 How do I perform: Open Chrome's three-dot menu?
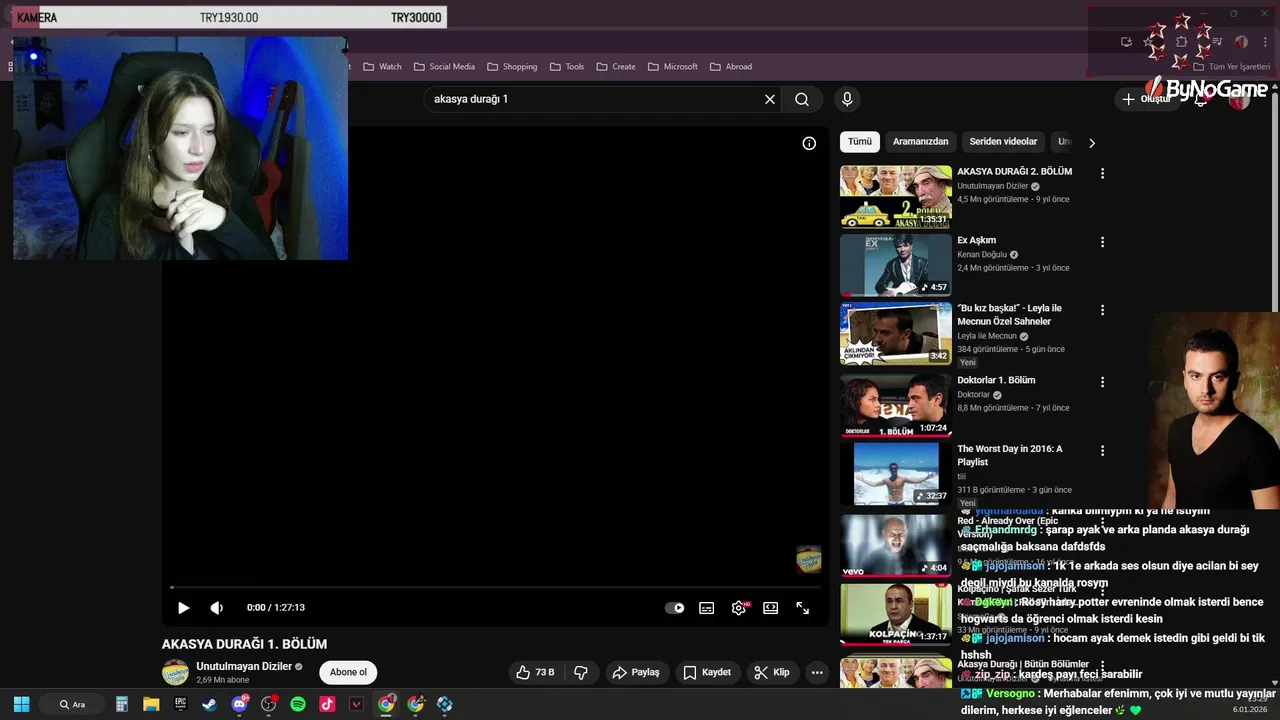[x=1266, y=42]
